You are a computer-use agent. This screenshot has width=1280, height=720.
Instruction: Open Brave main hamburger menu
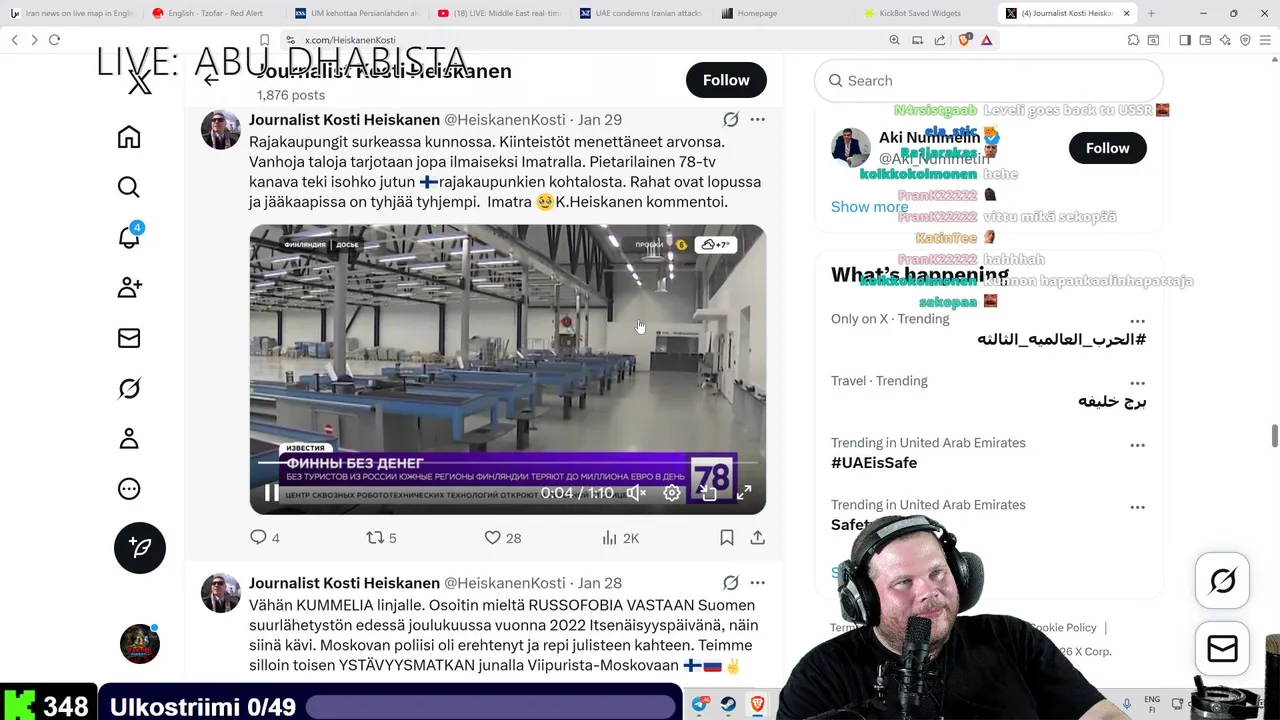tap(1265, 40)
